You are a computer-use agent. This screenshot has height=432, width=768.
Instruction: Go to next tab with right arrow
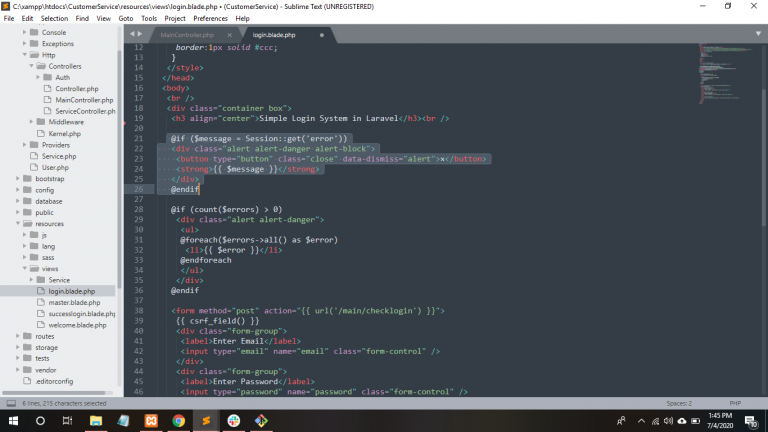click(140, 34)
